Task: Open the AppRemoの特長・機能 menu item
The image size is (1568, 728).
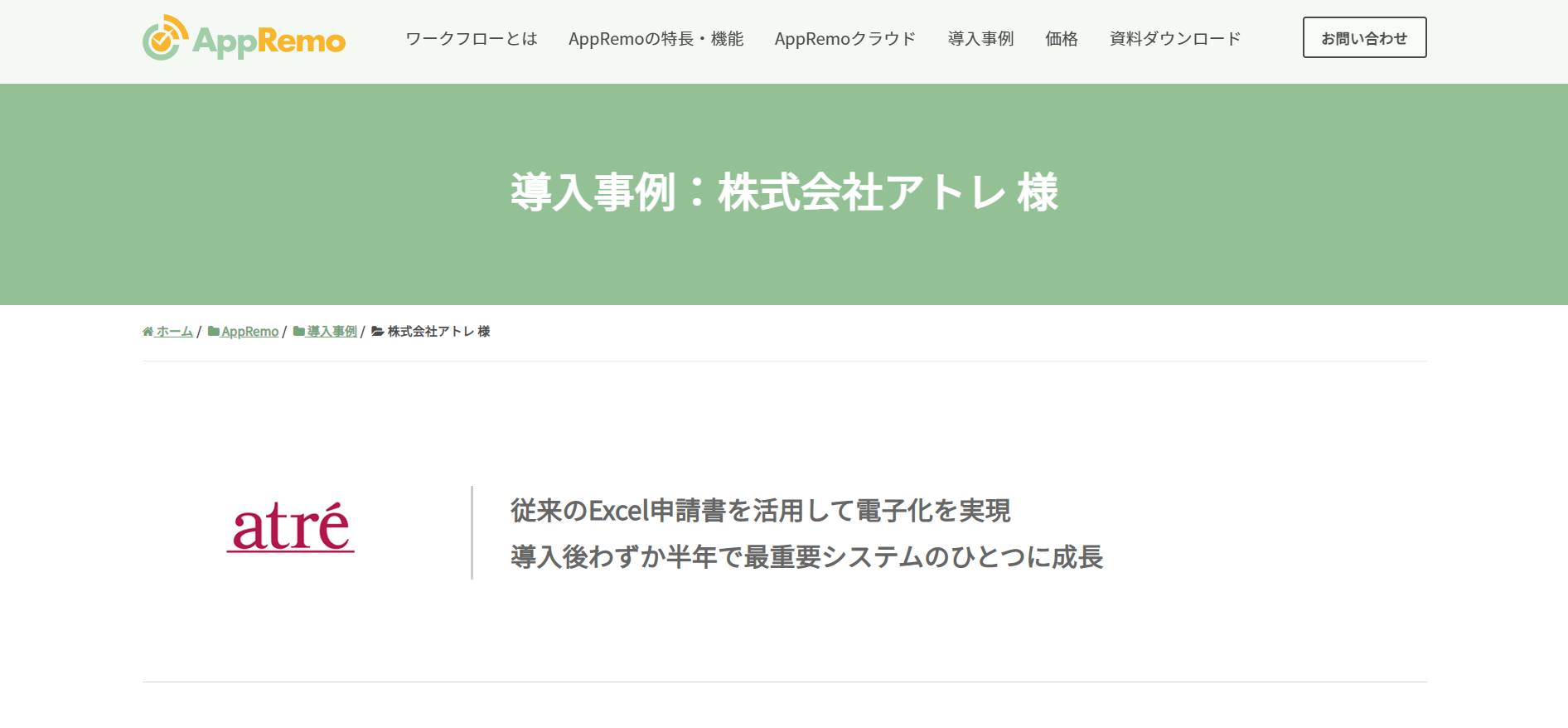Action: (x=656, y=39)
